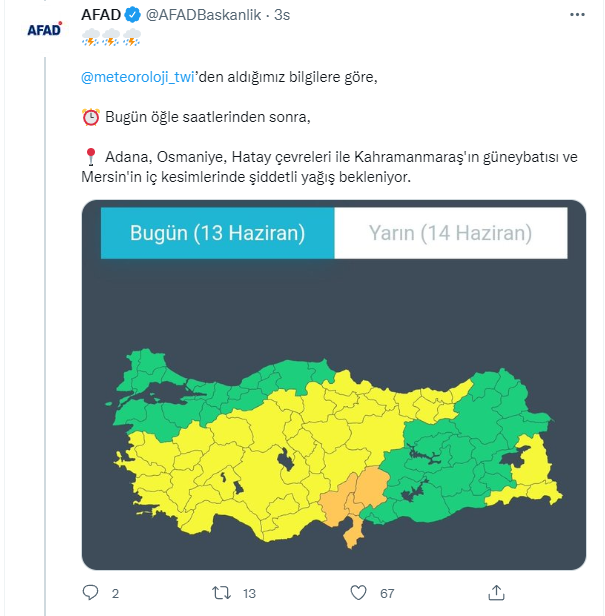Screen dimensions: 605x616
Task: Click the AFAD display name
Action: [101, 16]
